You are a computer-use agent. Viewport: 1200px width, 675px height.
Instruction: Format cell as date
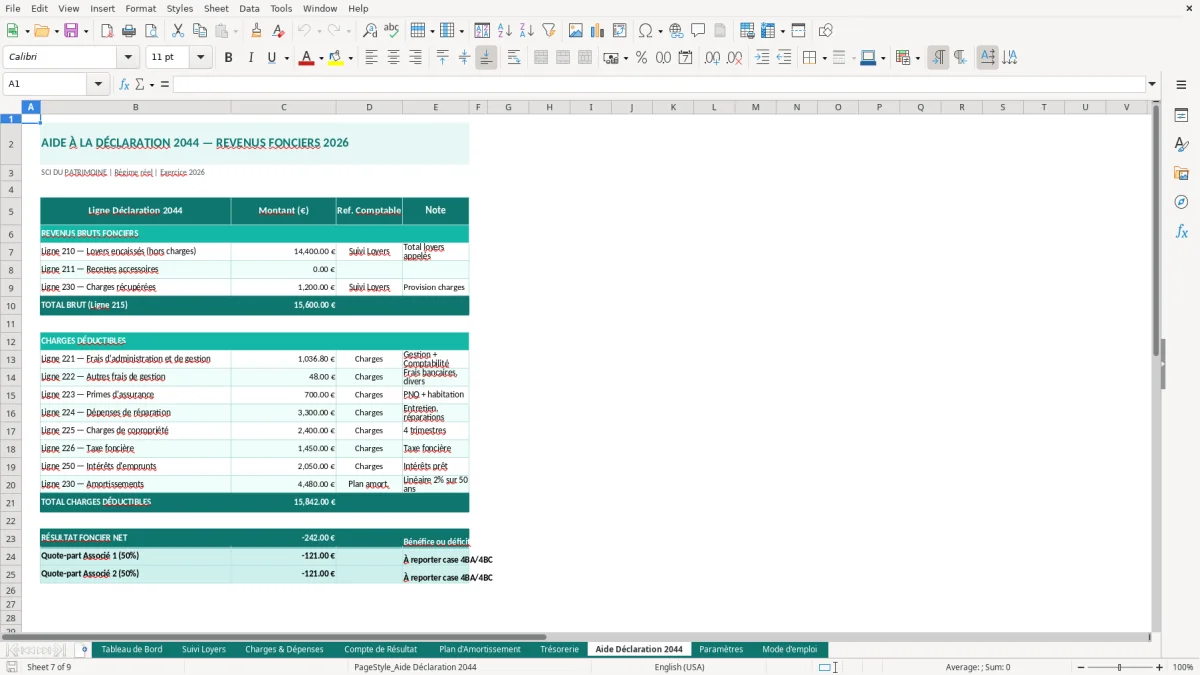tap(685, 58)
